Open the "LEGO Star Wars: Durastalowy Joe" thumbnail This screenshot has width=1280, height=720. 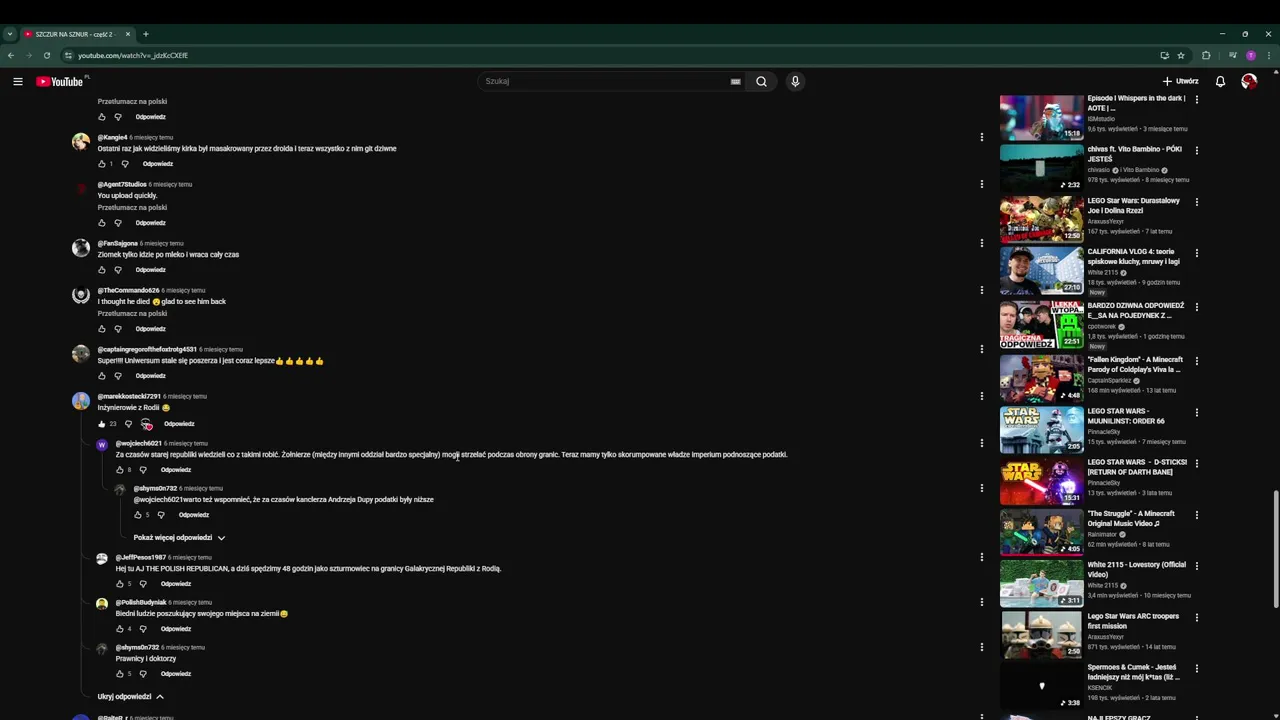[1041, 219]
